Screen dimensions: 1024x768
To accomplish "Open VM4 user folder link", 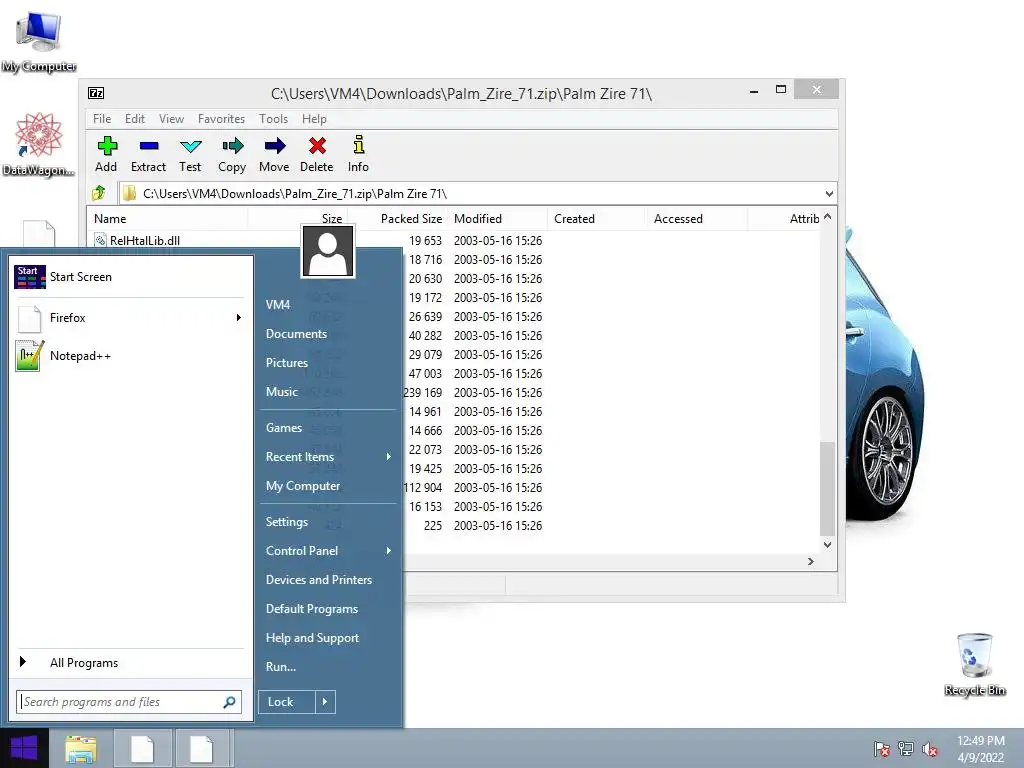I will tap(278, 305).
